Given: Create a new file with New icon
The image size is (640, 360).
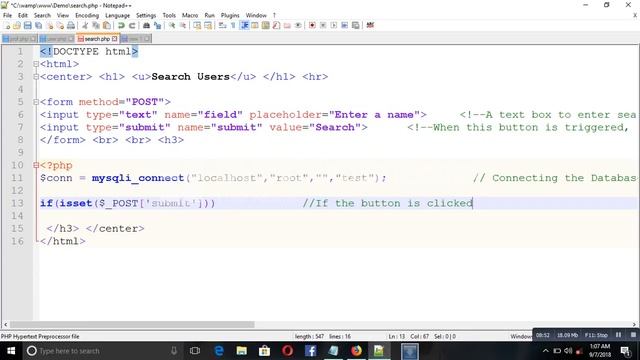Looking at the screenshot, I should pos(7,25).
